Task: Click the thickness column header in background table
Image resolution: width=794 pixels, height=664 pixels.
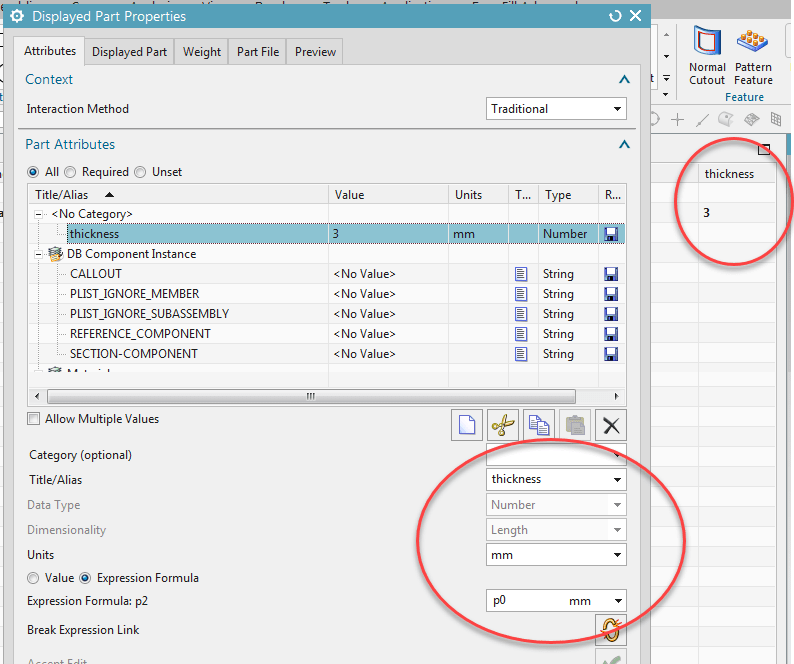Action: [737, 174]
